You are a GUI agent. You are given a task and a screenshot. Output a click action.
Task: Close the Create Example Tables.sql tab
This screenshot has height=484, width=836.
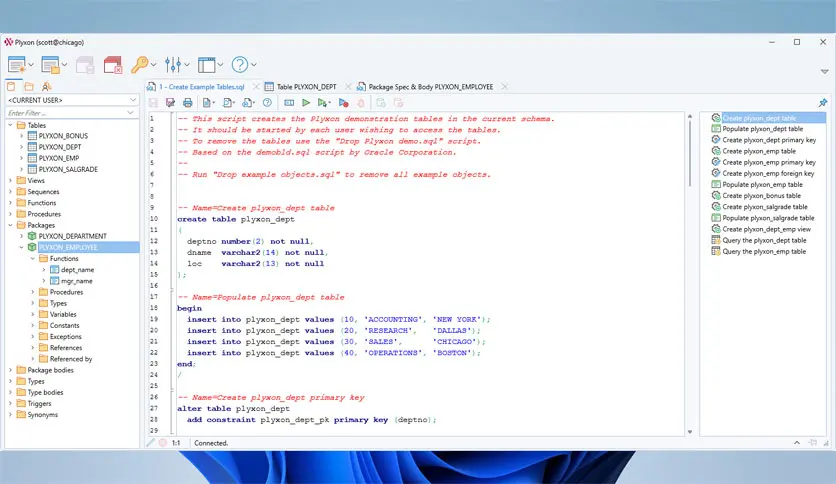pos(256,87)
